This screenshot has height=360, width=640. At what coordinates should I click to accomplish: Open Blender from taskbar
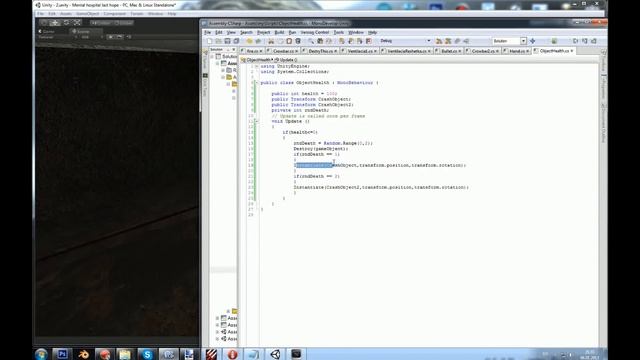click(83, 354)
